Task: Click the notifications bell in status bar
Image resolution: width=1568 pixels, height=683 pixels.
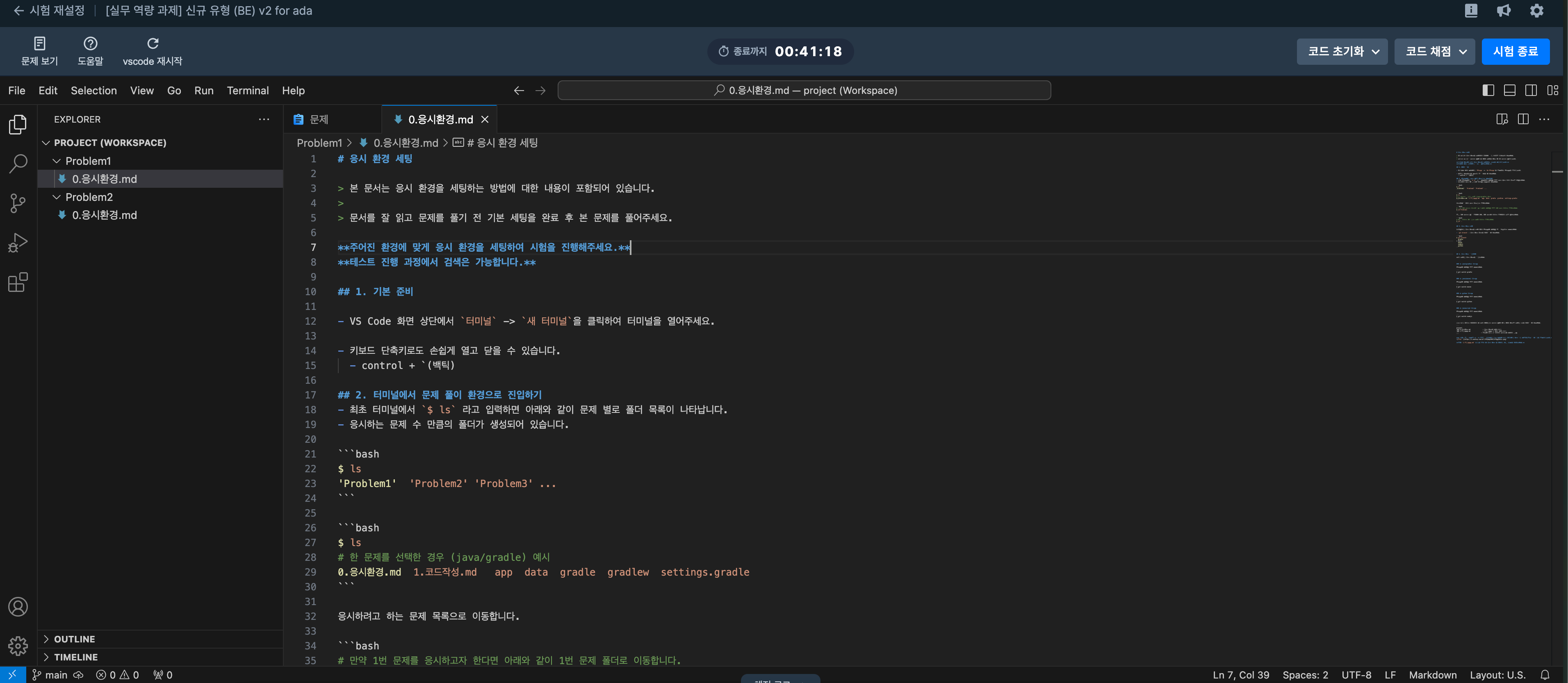Action: click(1545, 674)
